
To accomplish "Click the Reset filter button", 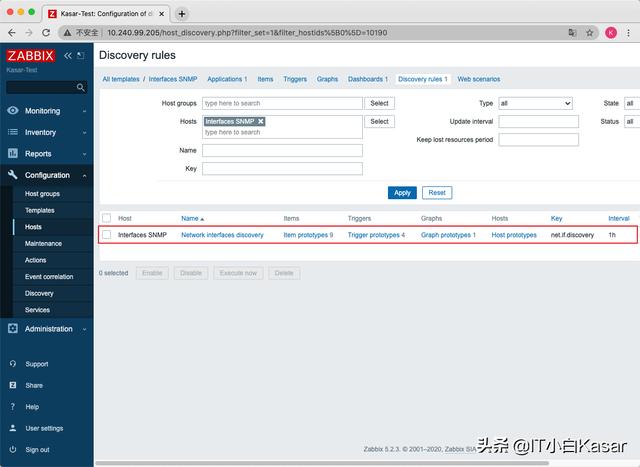I will 437,193.
